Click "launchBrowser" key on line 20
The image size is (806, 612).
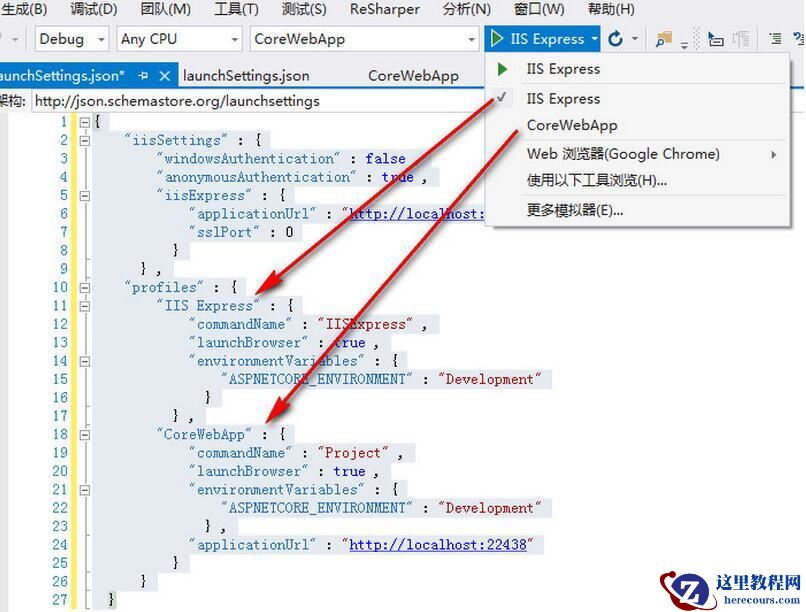tap(248, 471)
